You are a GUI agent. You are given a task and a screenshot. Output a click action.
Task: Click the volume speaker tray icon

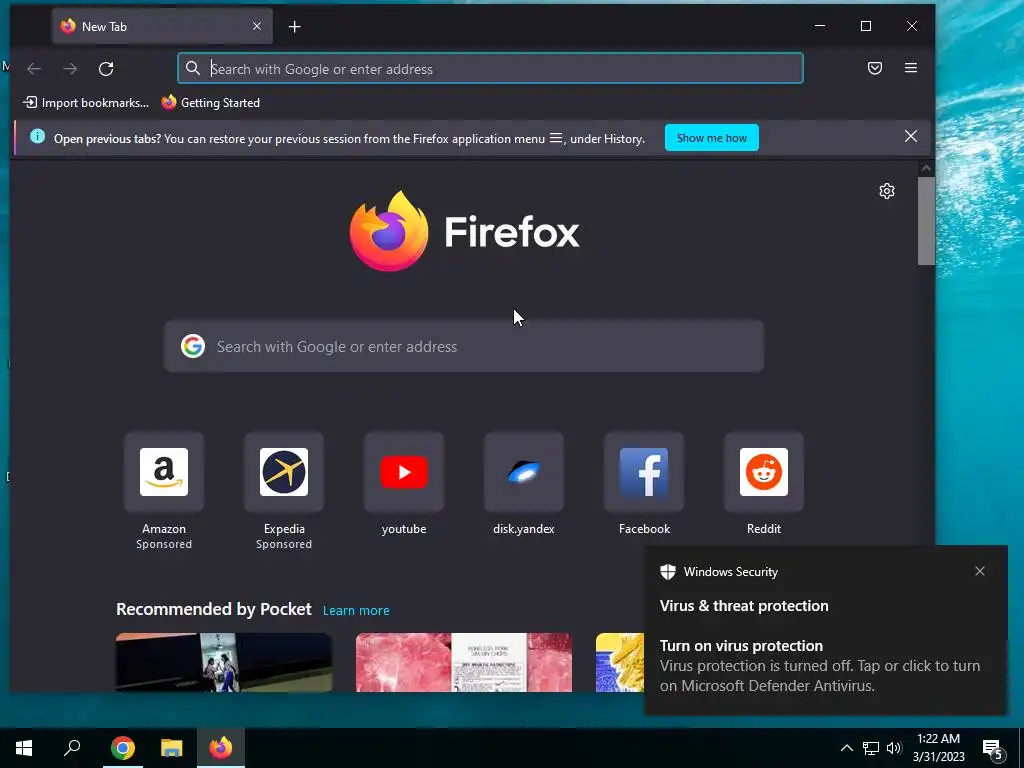click(x=894, y=748)
